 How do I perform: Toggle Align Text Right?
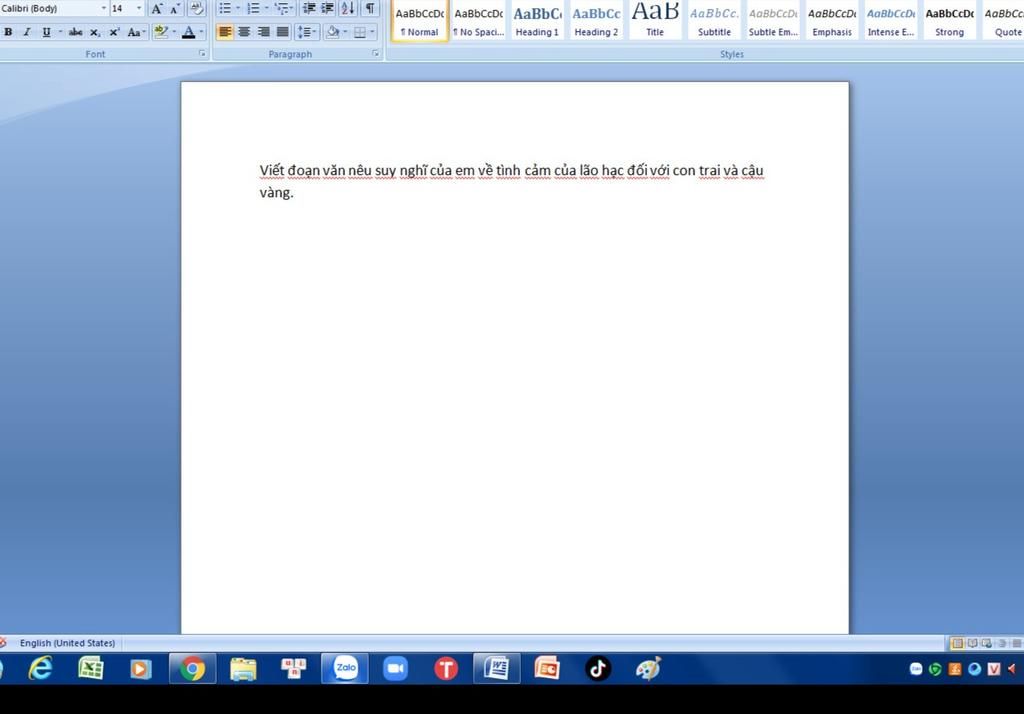pos(263,31)
